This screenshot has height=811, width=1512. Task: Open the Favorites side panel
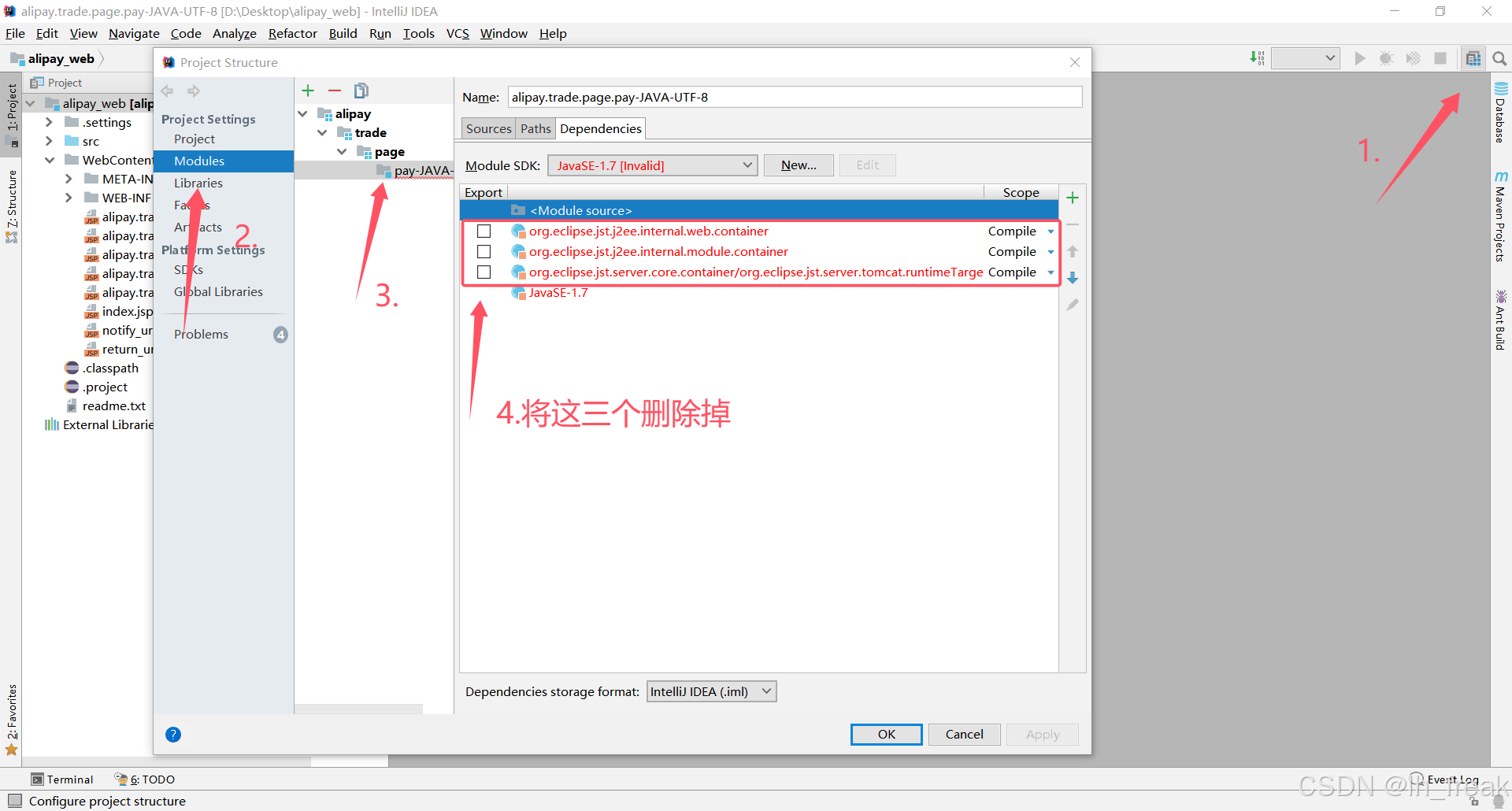pos(12,720)
